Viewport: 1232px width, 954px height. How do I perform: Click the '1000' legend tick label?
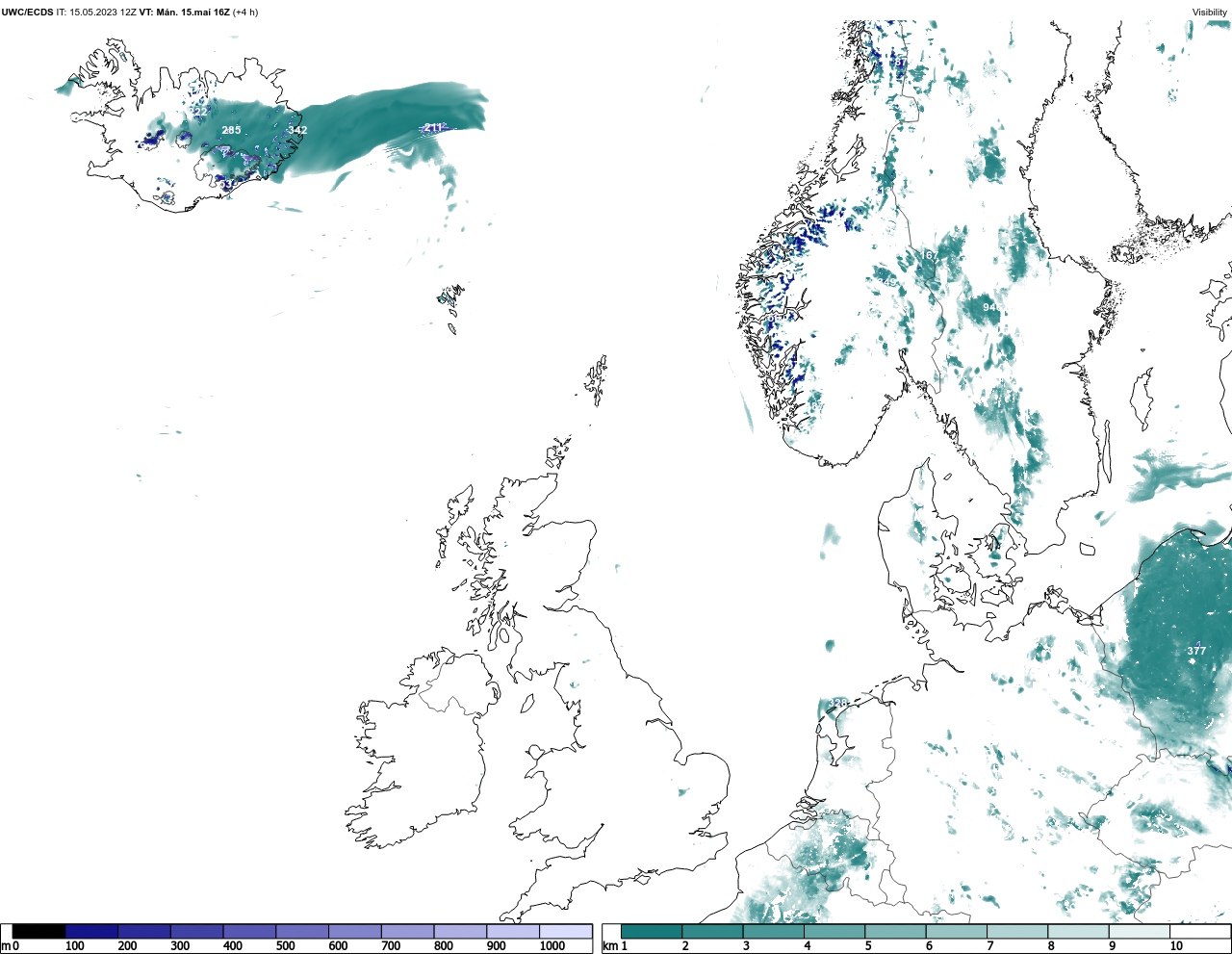click(x=552, y=946)
